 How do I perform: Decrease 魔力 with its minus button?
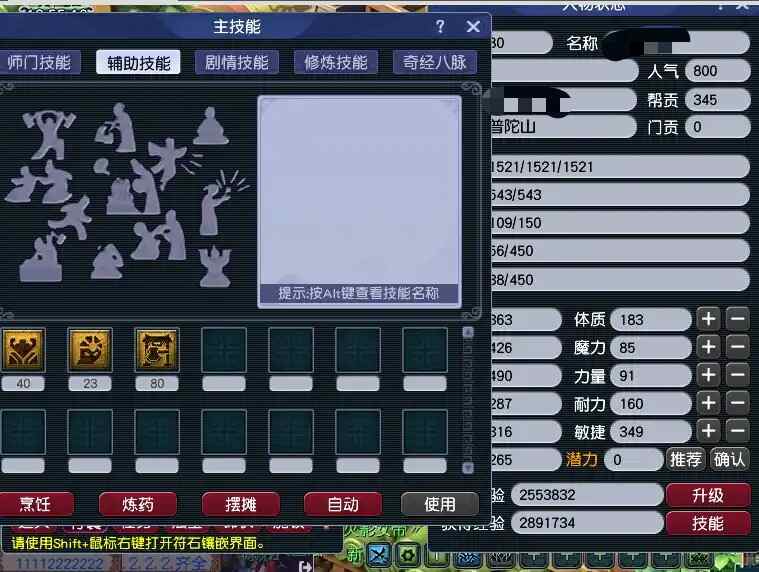tap(737, 347)
